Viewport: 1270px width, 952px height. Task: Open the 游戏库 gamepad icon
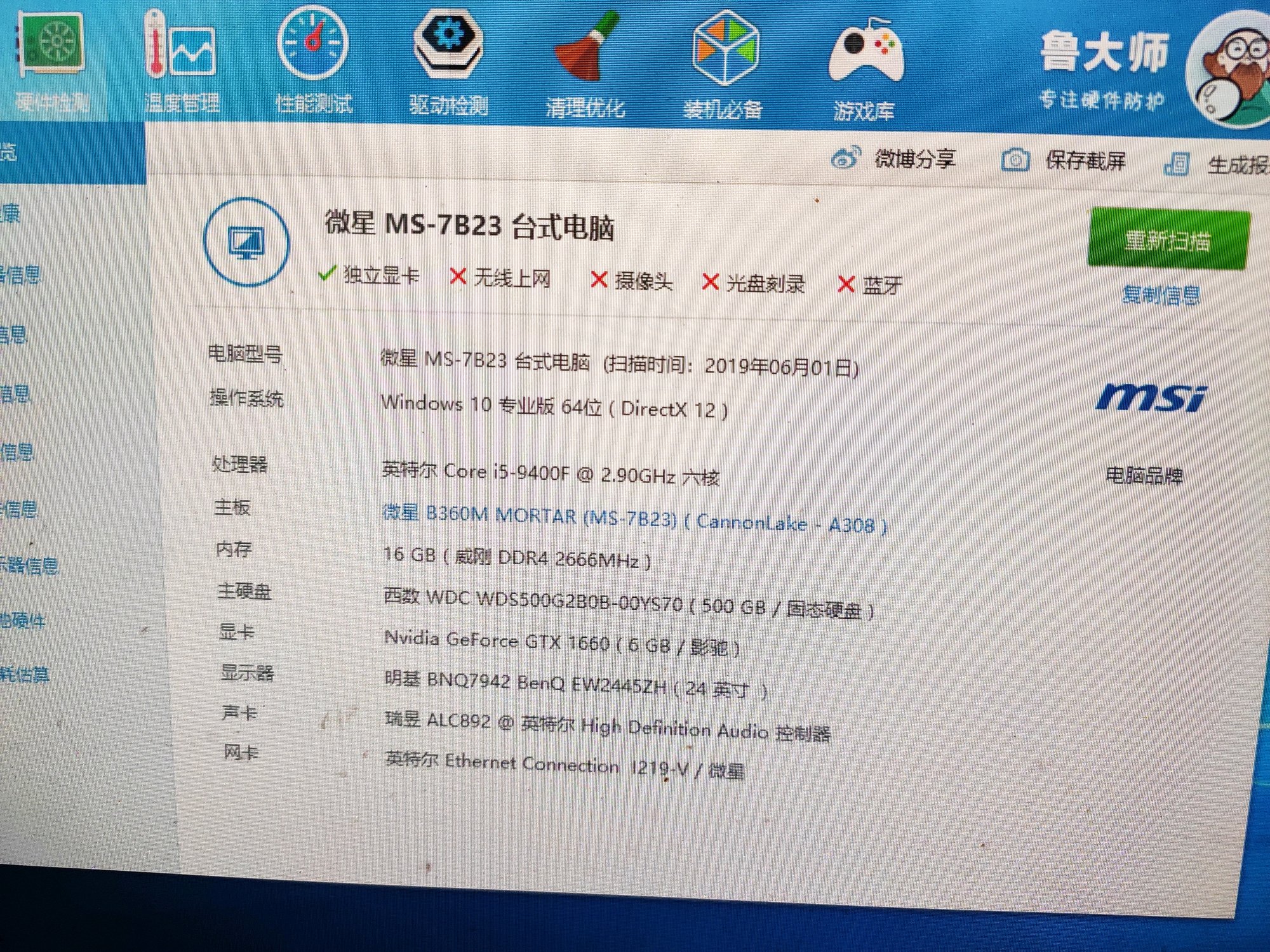866,51
